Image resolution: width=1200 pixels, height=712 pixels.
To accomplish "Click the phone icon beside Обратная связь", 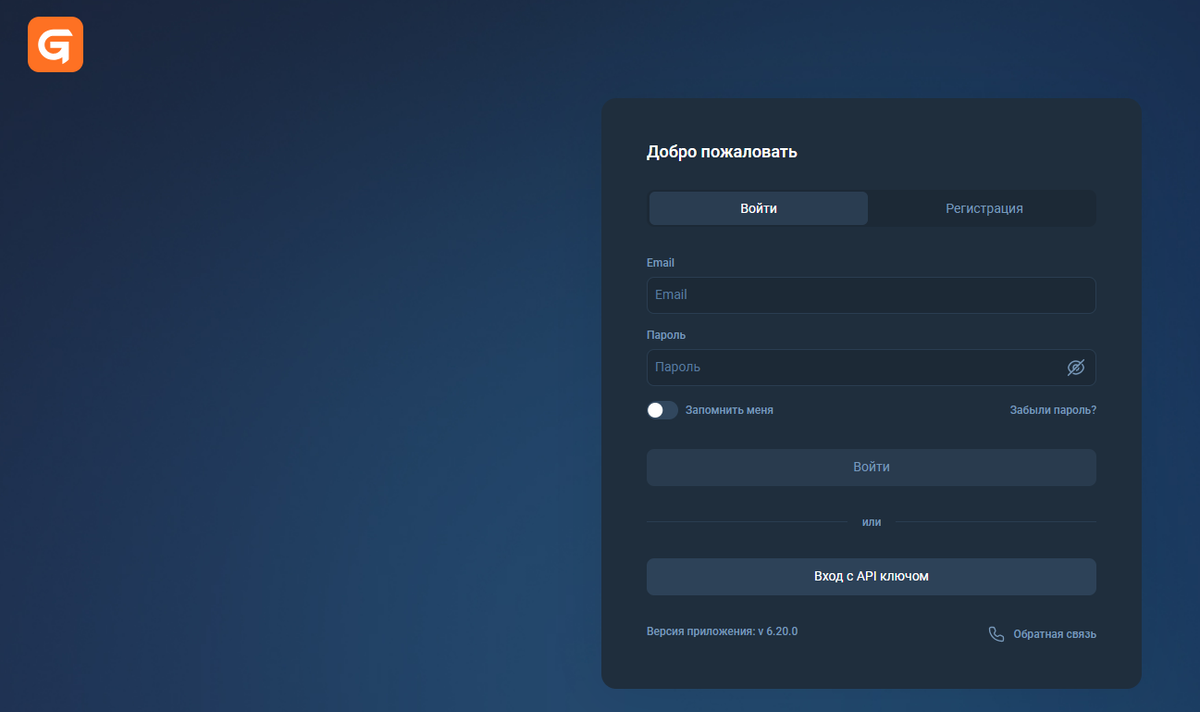I will click(x=996, y=634).
